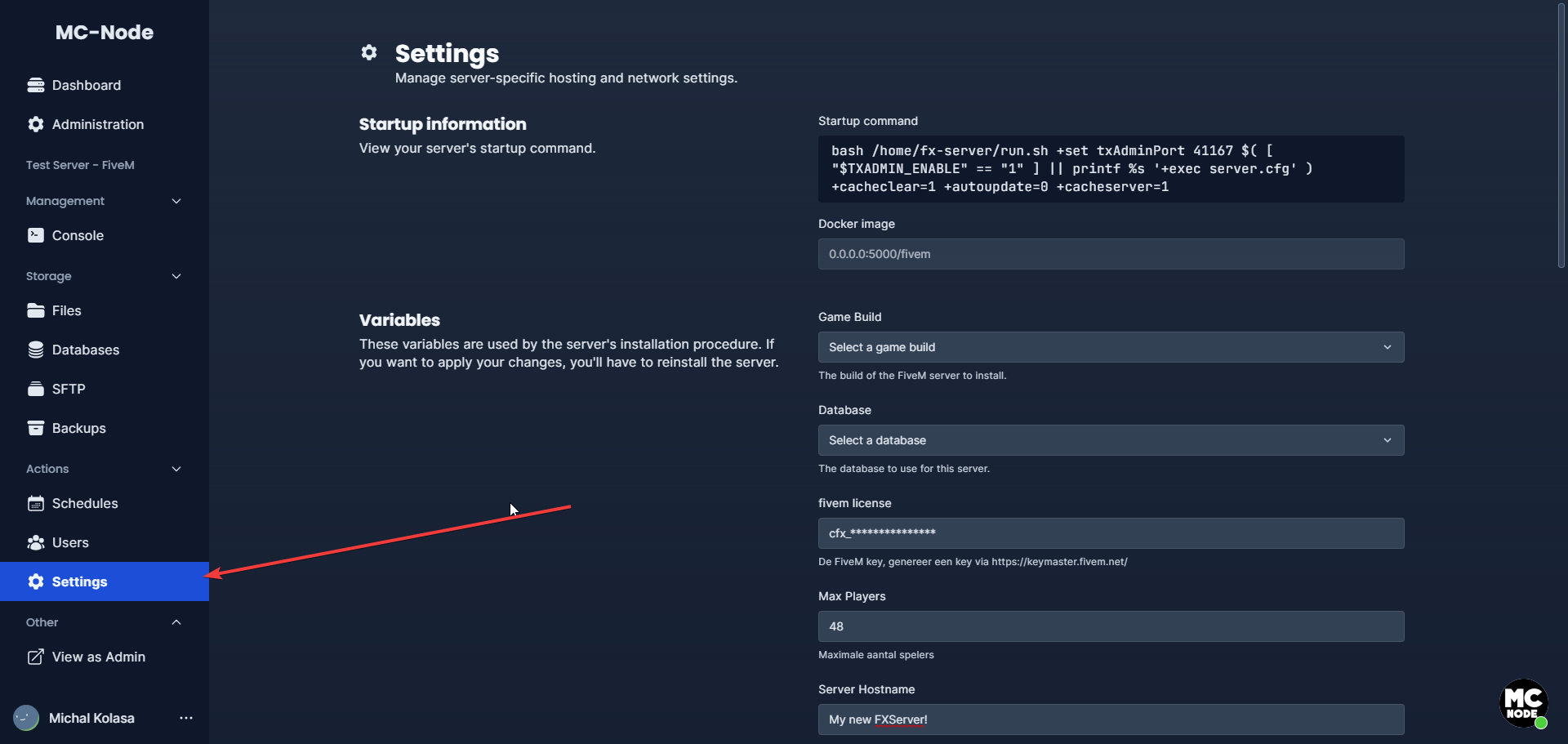Go to Dashboard
Image resolution: width=1568 pixels, height=744 pixels.
click(x=105, y=85)
